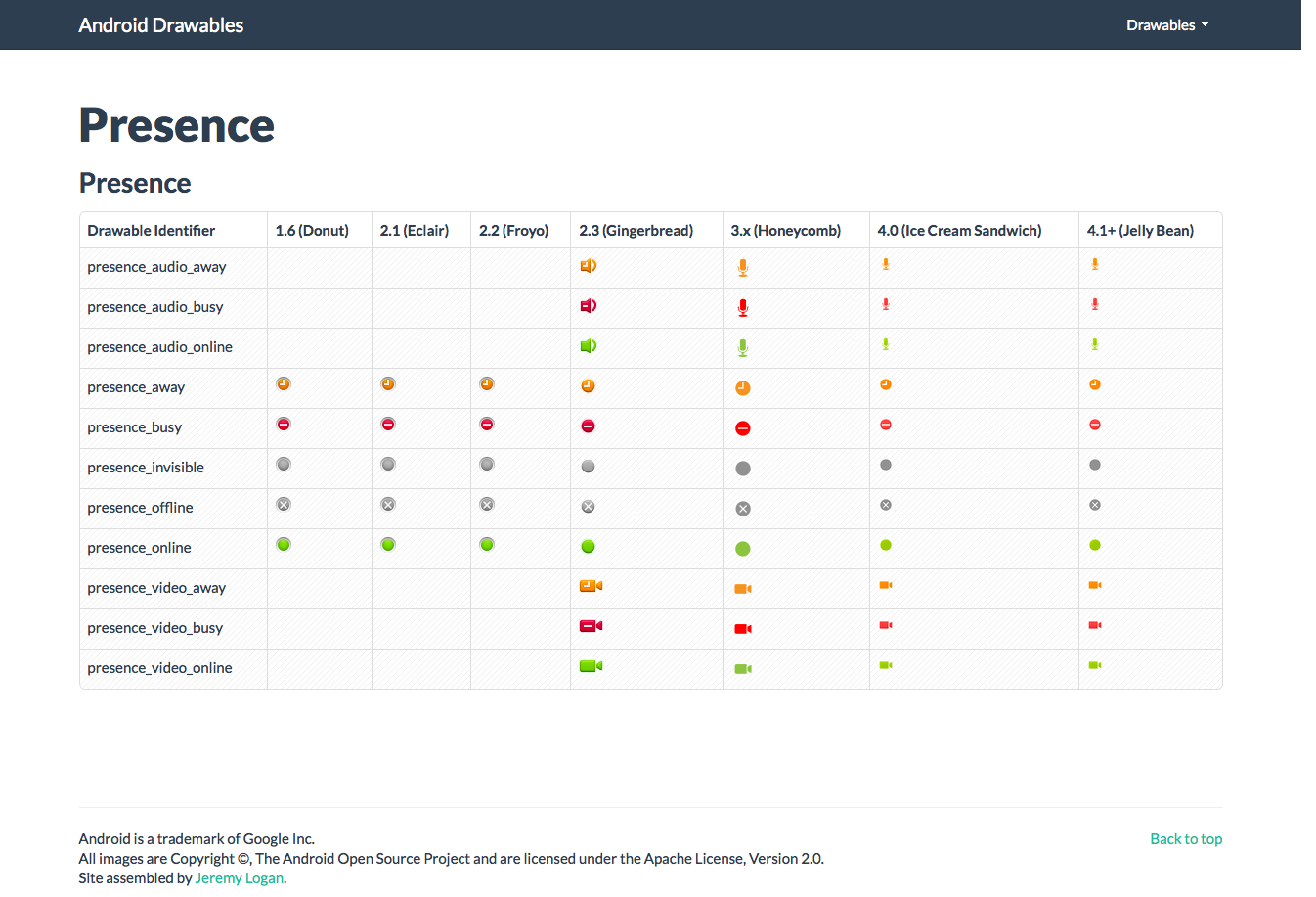
Task: Click the 2.3 (Gingerbread) column header
Action: click(636, 231)
